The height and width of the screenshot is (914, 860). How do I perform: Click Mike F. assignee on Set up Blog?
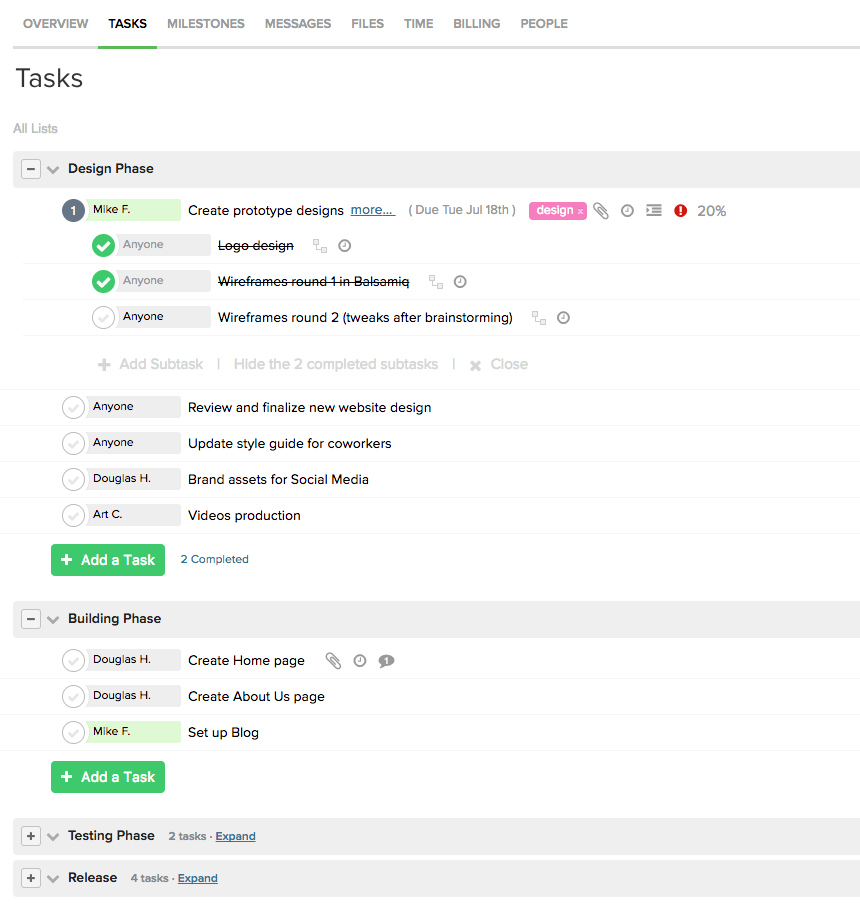coord(132,732)
